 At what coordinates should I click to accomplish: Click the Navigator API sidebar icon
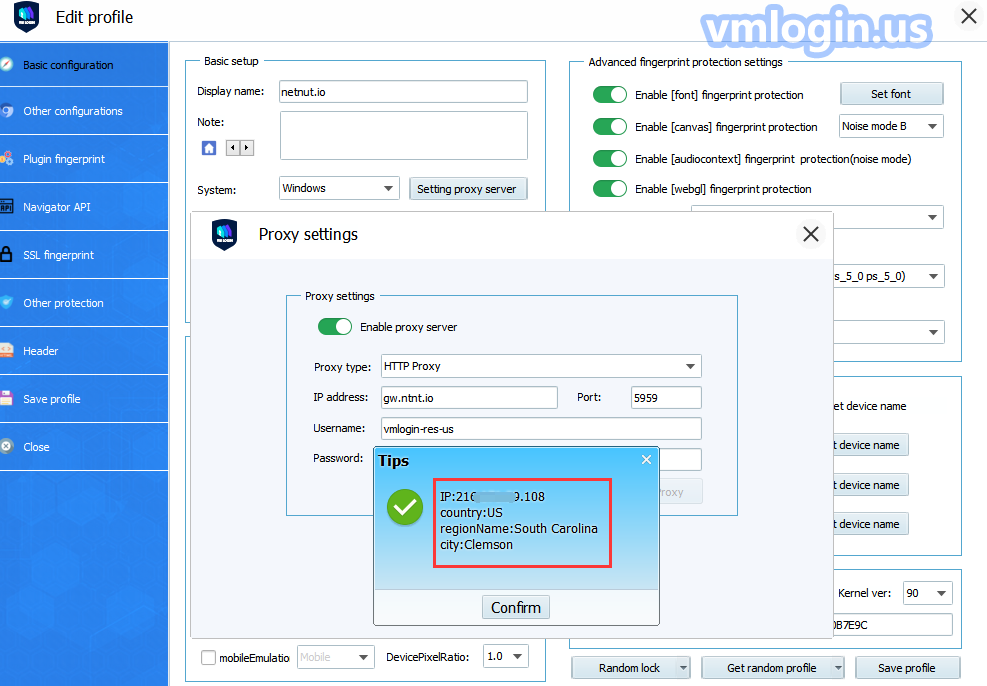coord(7,207)
